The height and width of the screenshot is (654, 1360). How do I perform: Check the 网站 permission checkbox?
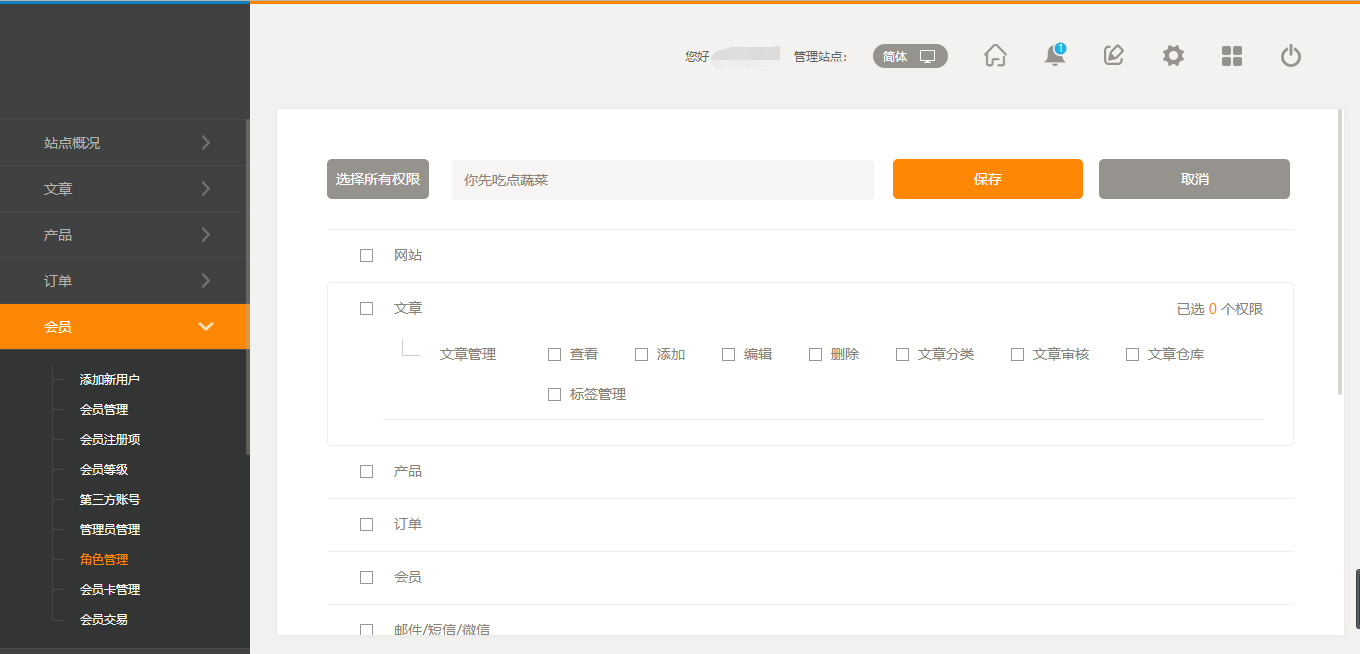366,256
